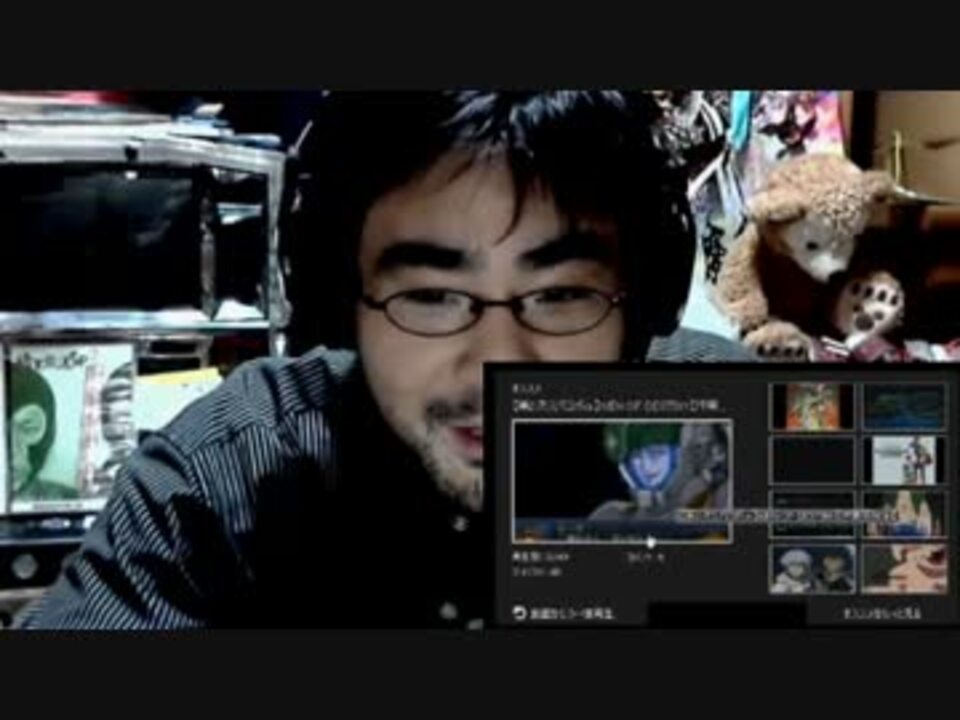The width and height of the screenshot is (960, 720).
Task: Open the dark blue thumbnail in top row
Action: tap(904, 407)
